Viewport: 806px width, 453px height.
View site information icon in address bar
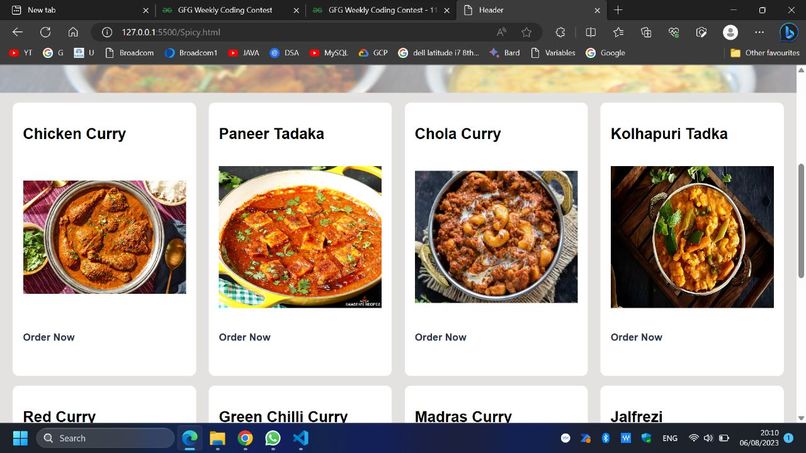tap(107, 32)
